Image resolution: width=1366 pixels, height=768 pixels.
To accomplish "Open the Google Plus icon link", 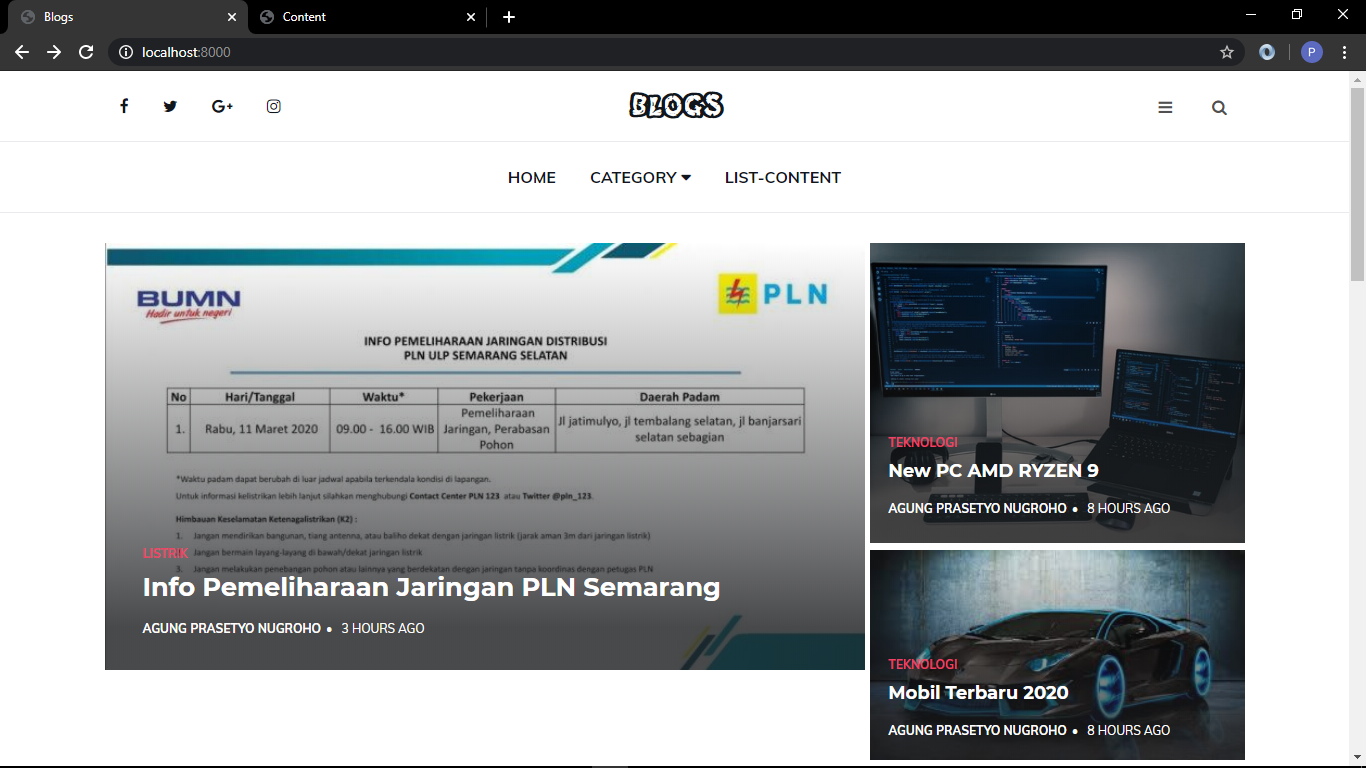I will point(222,106).
